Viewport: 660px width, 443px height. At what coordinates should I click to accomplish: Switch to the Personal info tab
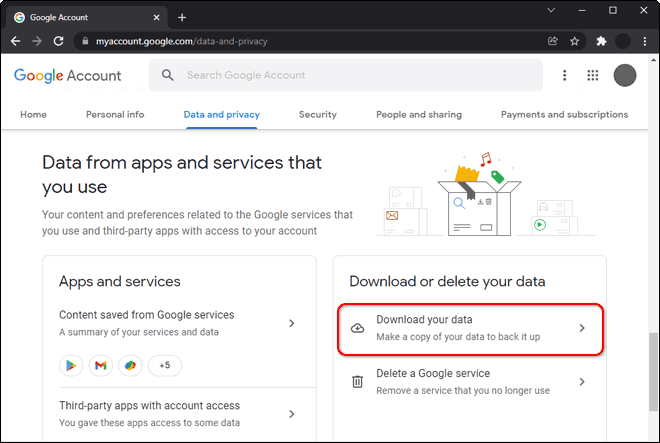point(115,115)
